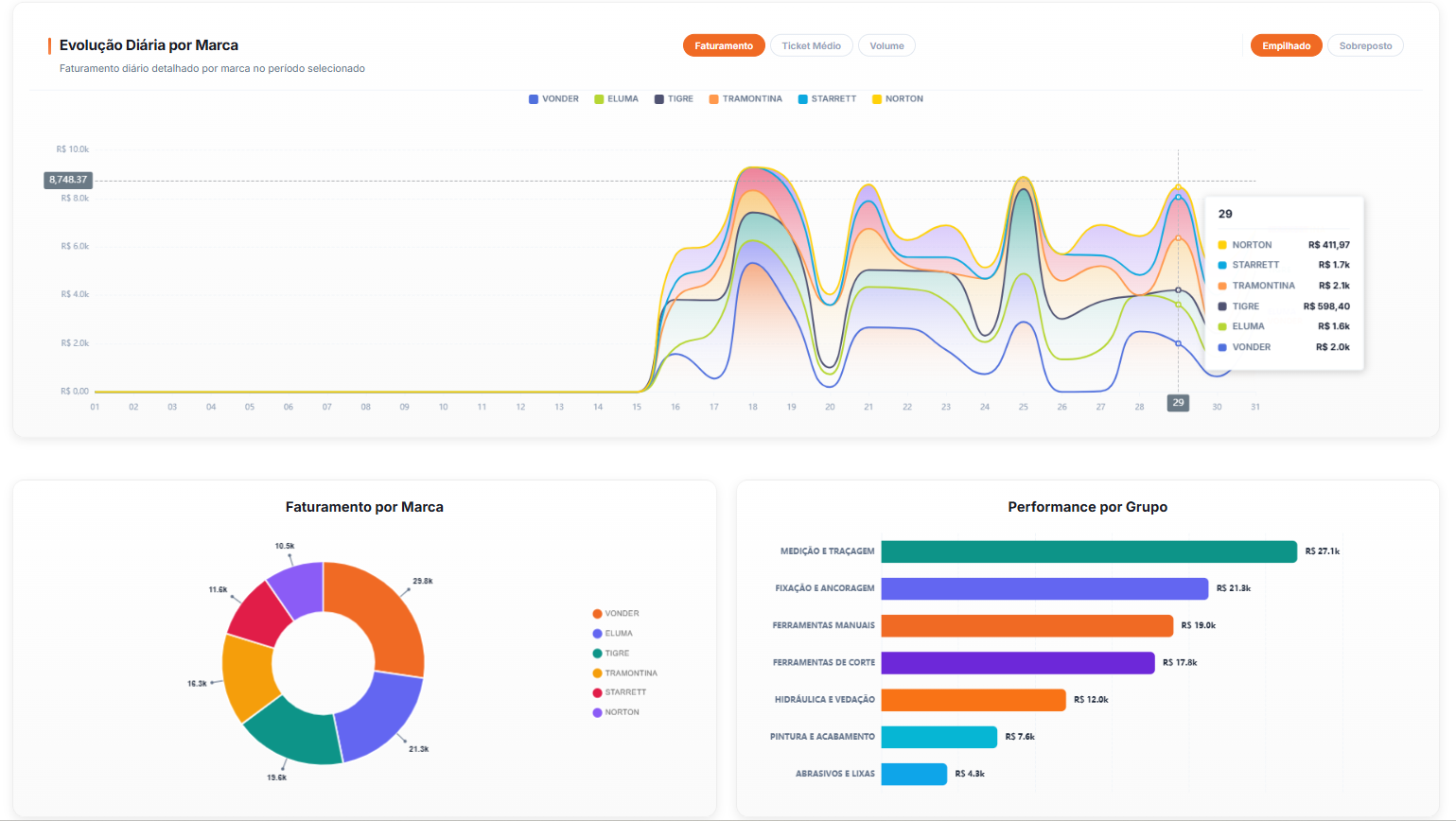
Task: Click NORTON R$ 411,97 row in tooltip
Action: coord(1284,245)
